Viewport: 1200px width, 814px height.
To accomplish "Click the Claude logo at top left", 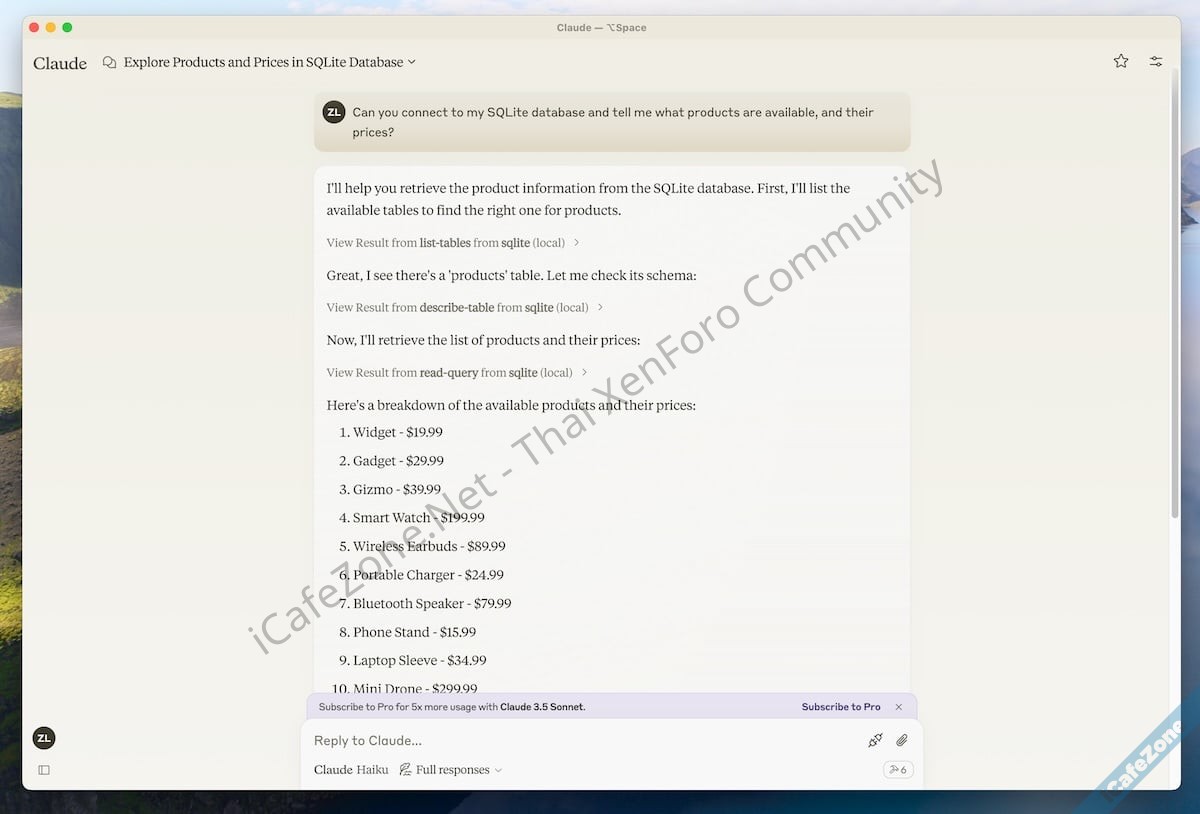I will (60, 63).
